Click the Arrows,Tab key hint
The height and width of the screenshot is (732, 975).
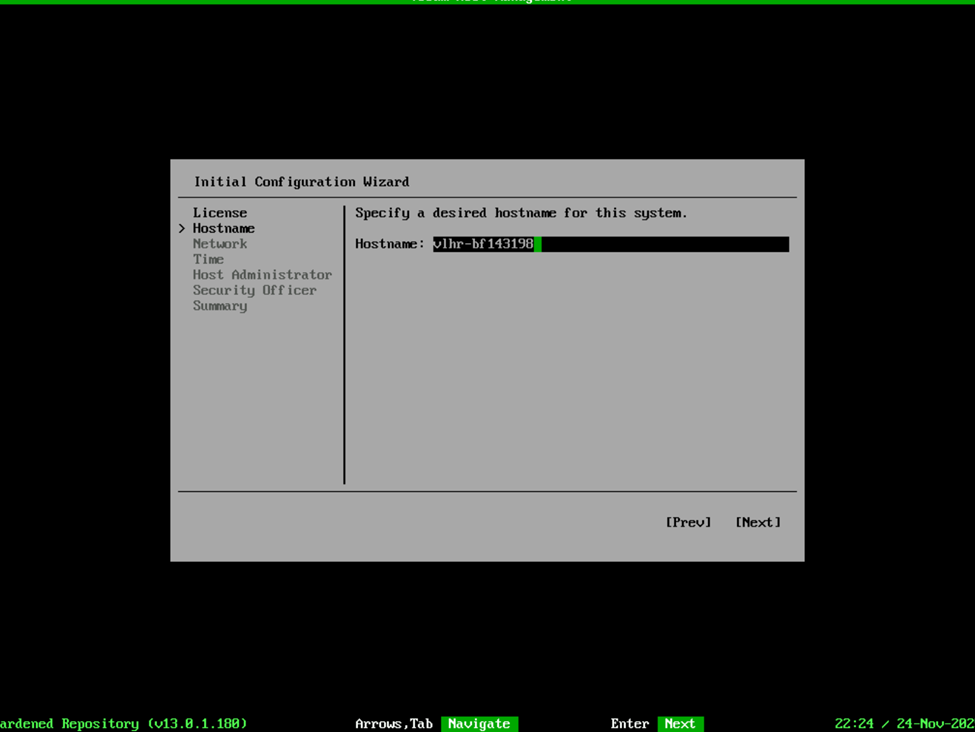tap(394, 723)
